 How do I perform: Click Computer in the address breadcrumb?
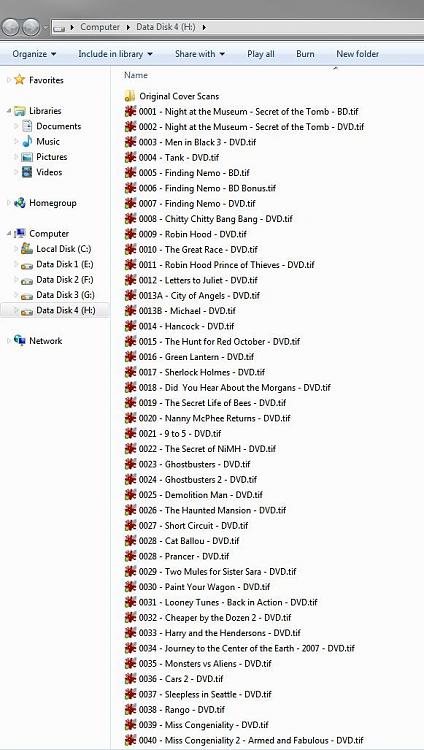coord(100,27)
